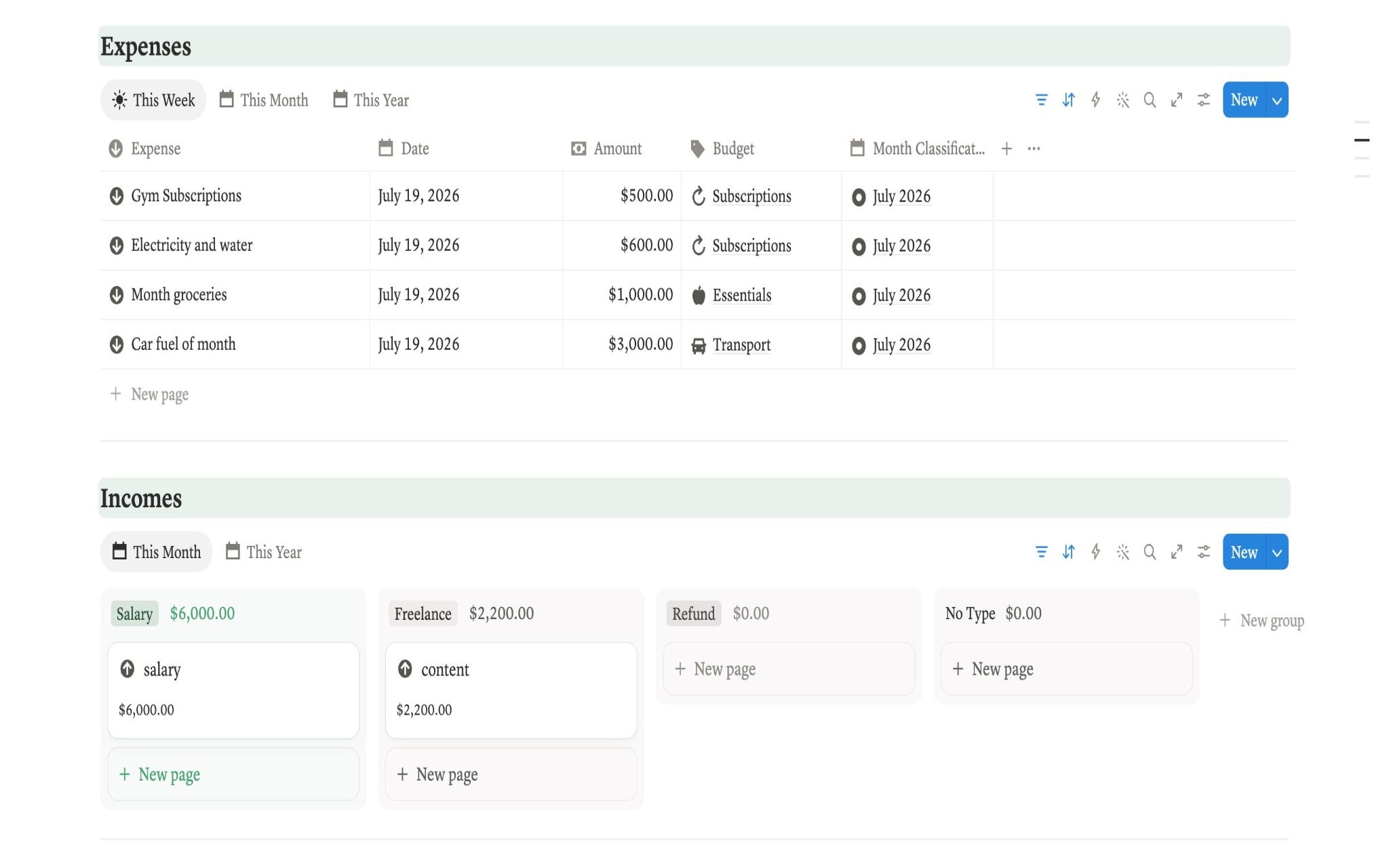Open the Month Classification column header menu

click(917, 149)
